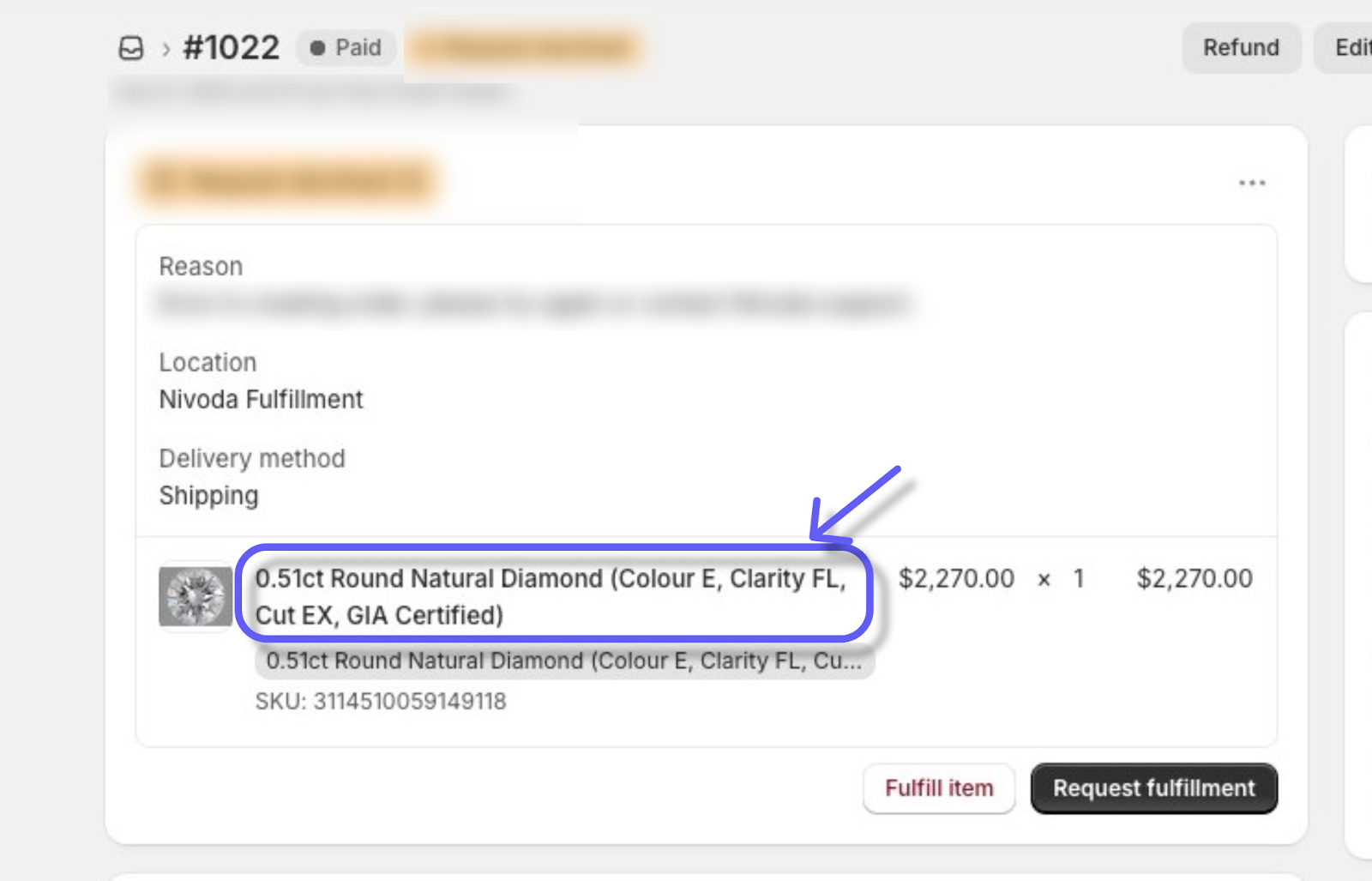Click the blurred orange status badge beside Paid
The height and width of the screenshot is (881, 1372).
525,47
